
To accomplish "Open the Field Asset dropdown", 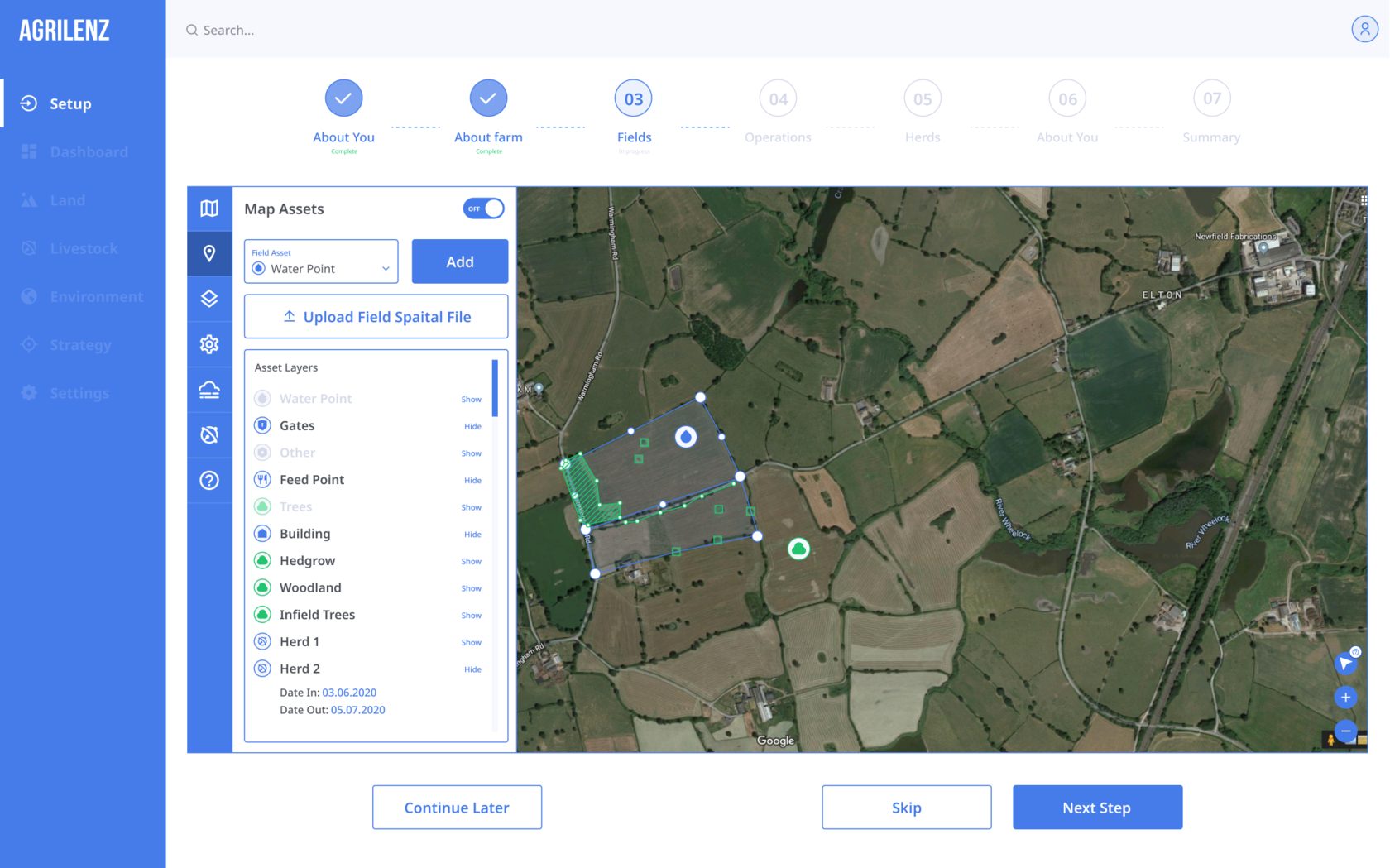I will click(x=321, y=261).
